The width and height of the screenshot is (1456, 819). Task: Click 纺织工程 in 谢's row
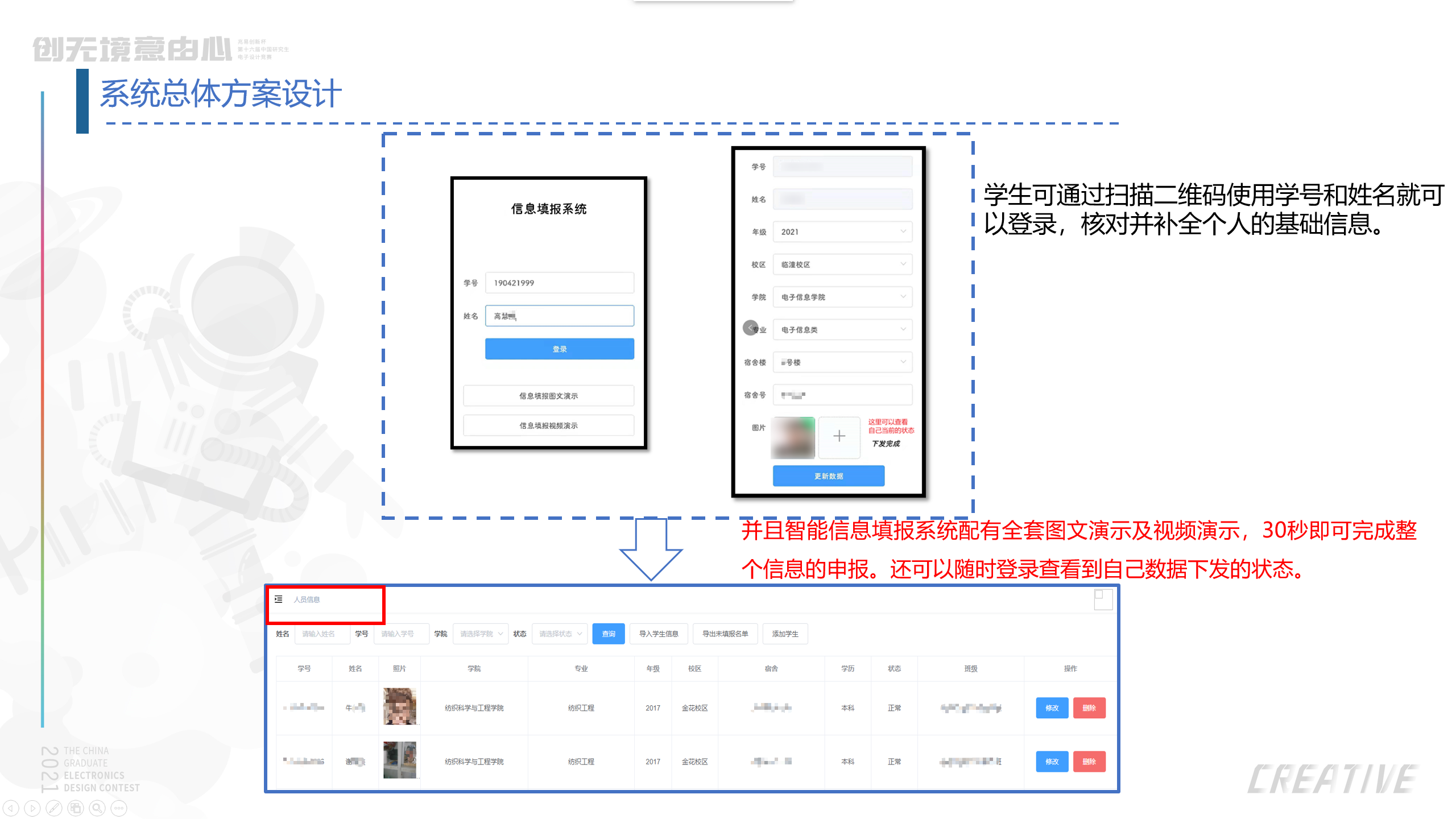(x=581, y=762)
